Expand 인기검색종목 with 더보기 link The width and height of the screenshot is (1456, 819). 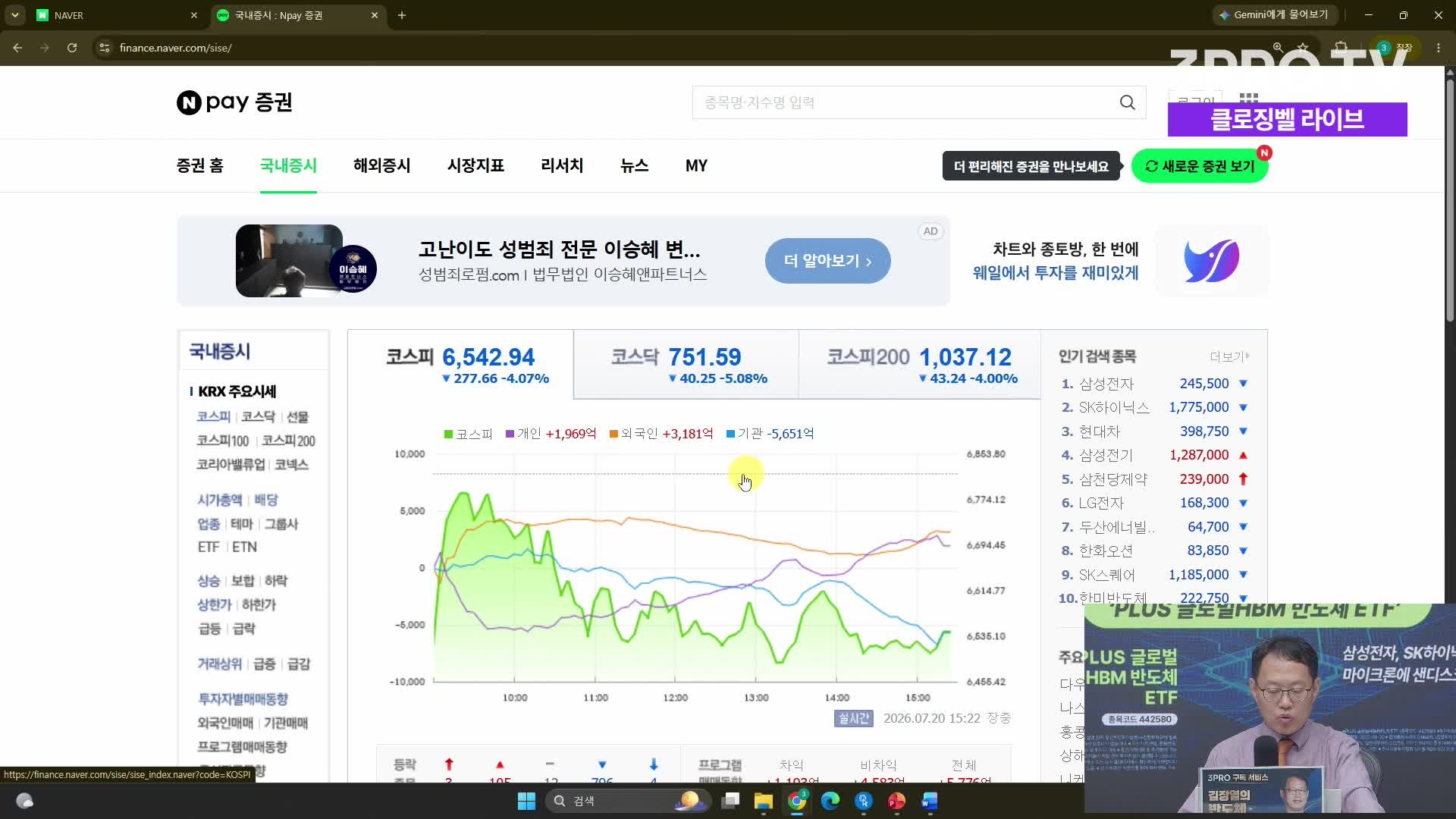click(x=1229, y=356)
